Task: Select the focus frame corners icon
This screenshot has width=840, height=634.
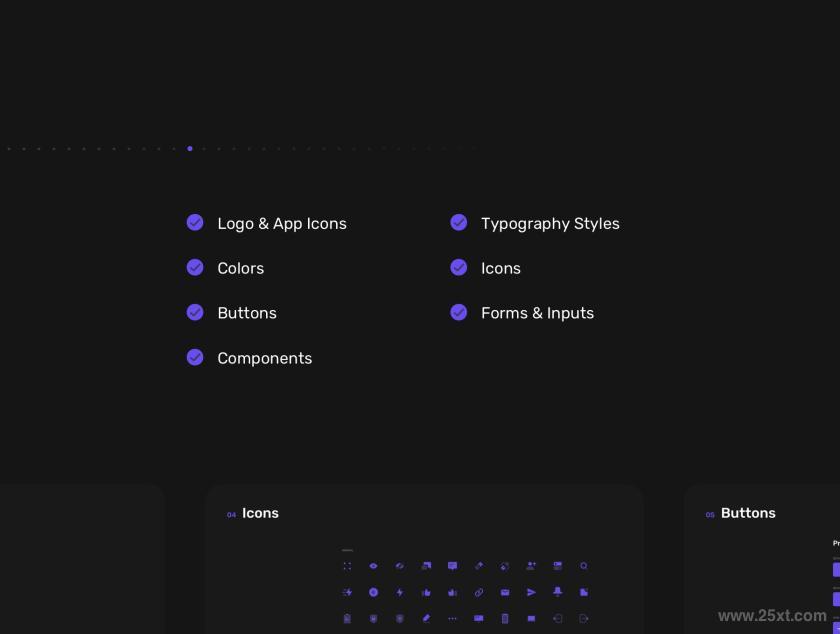Action: (347, 566)
